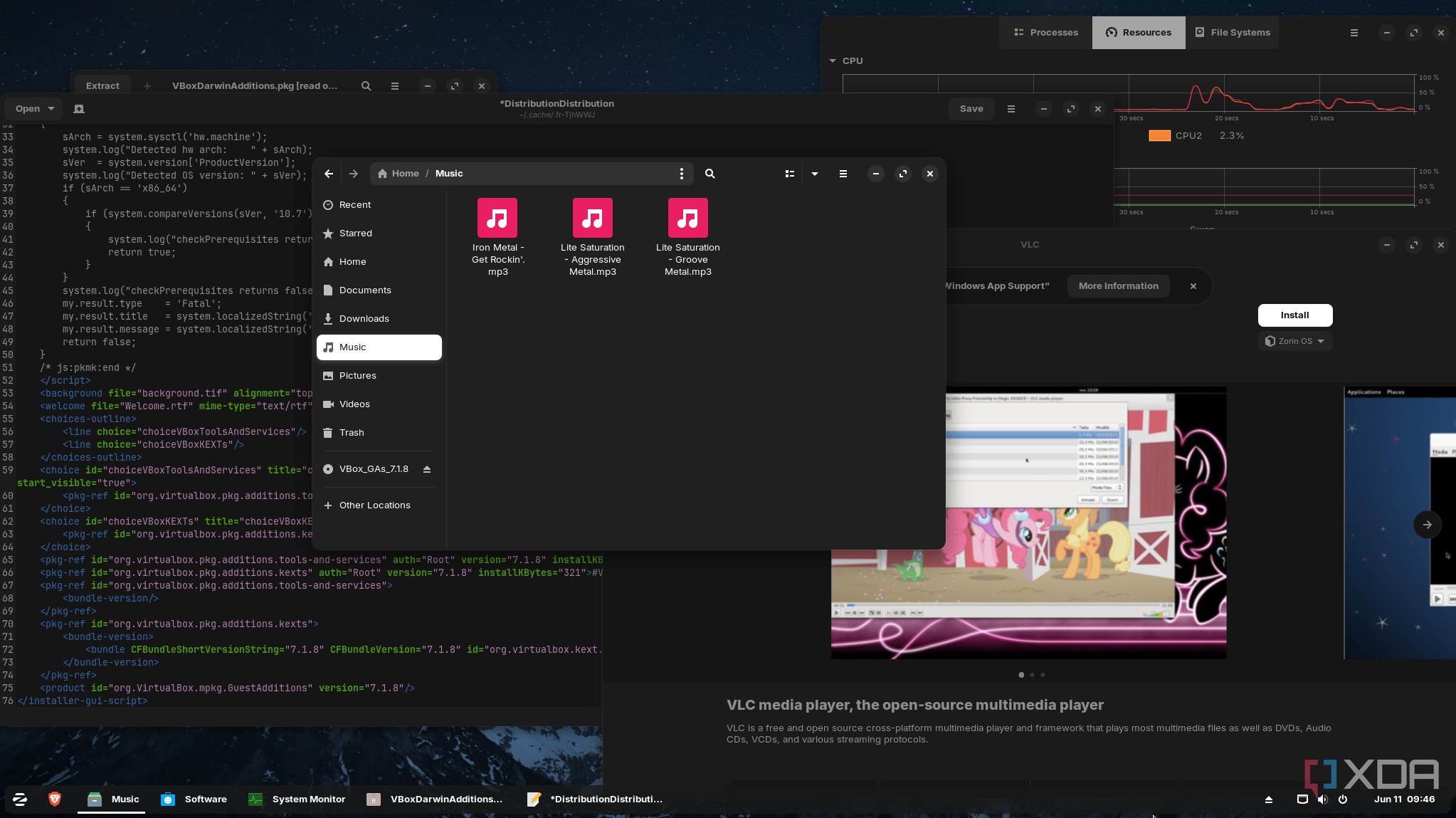The image size is (1456, 818).
Task: Search in the archive manager
Action: click(366, 86)
